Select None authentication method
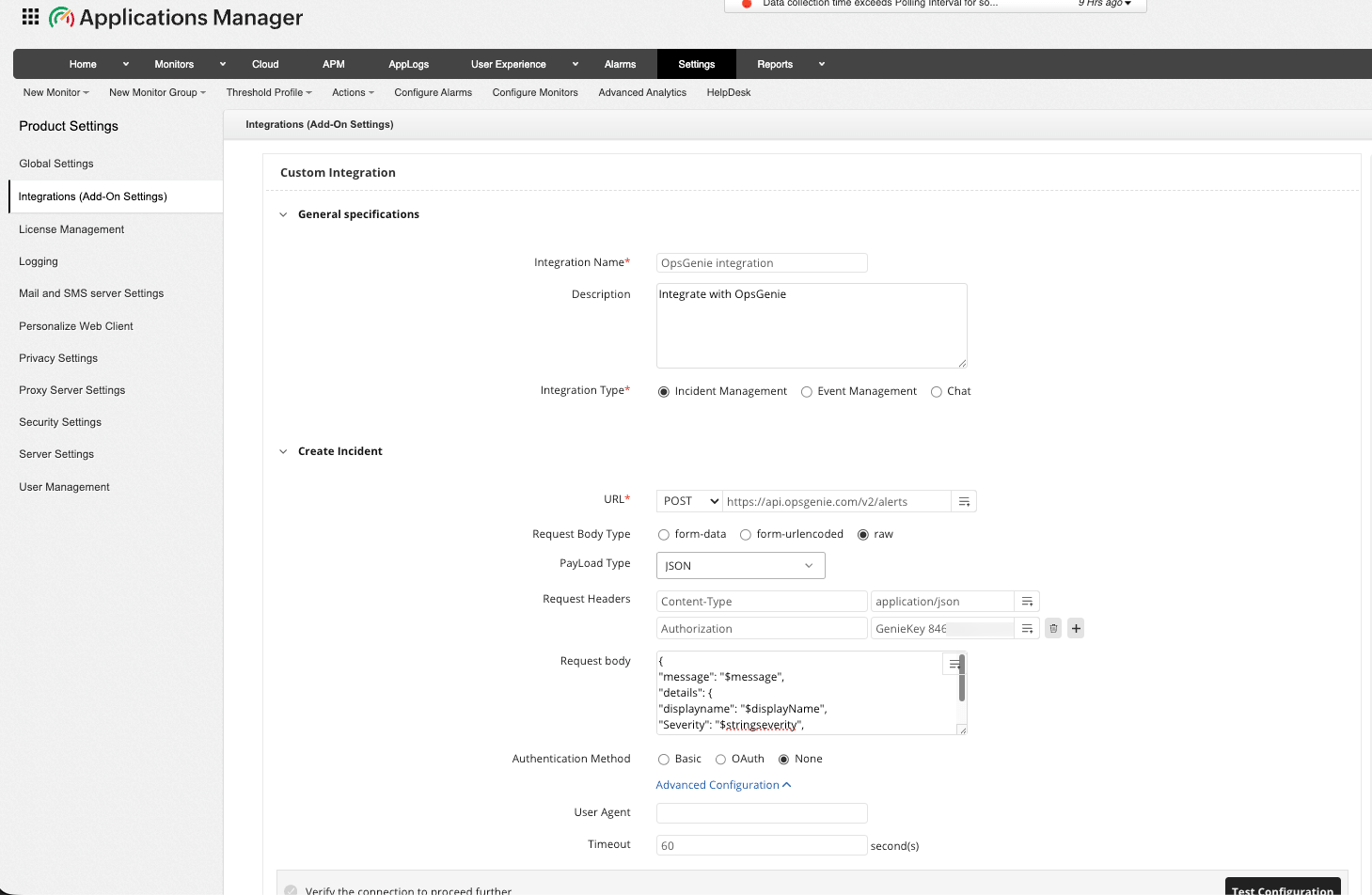Image resolution: width=1372 pixels, height=895 pixels. [x=784, y=760]
